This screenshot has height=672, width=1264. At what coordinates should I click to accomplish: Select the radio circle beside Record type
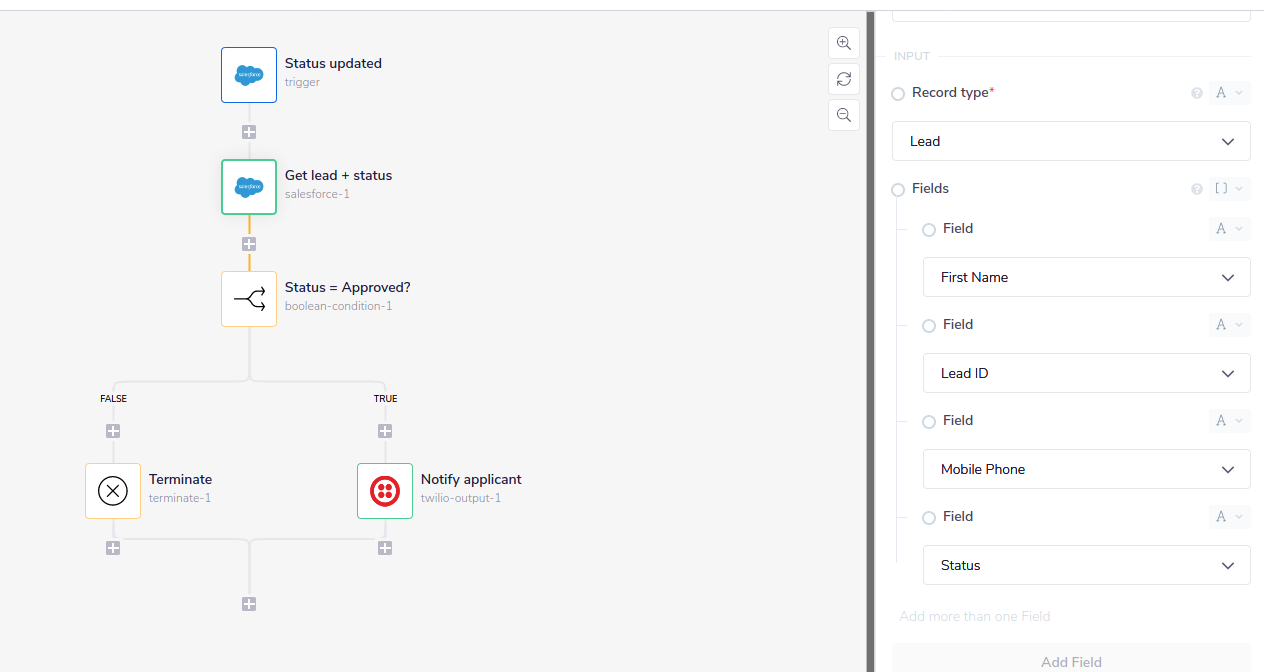point(897,92)
